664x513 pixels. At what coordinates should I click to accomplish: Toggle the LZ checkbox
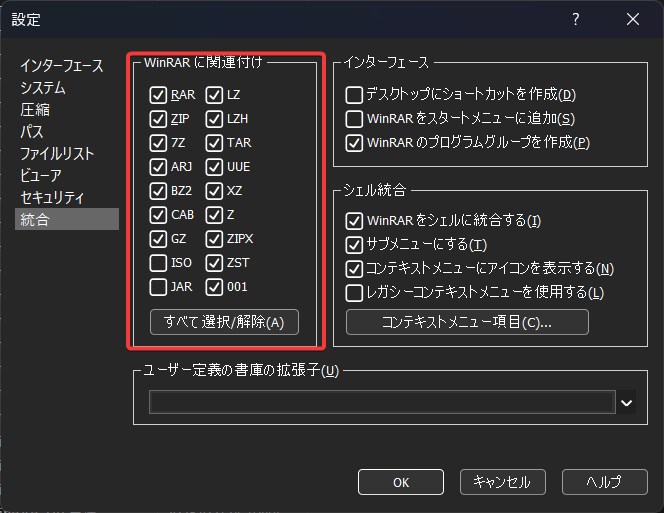point(214,95)
